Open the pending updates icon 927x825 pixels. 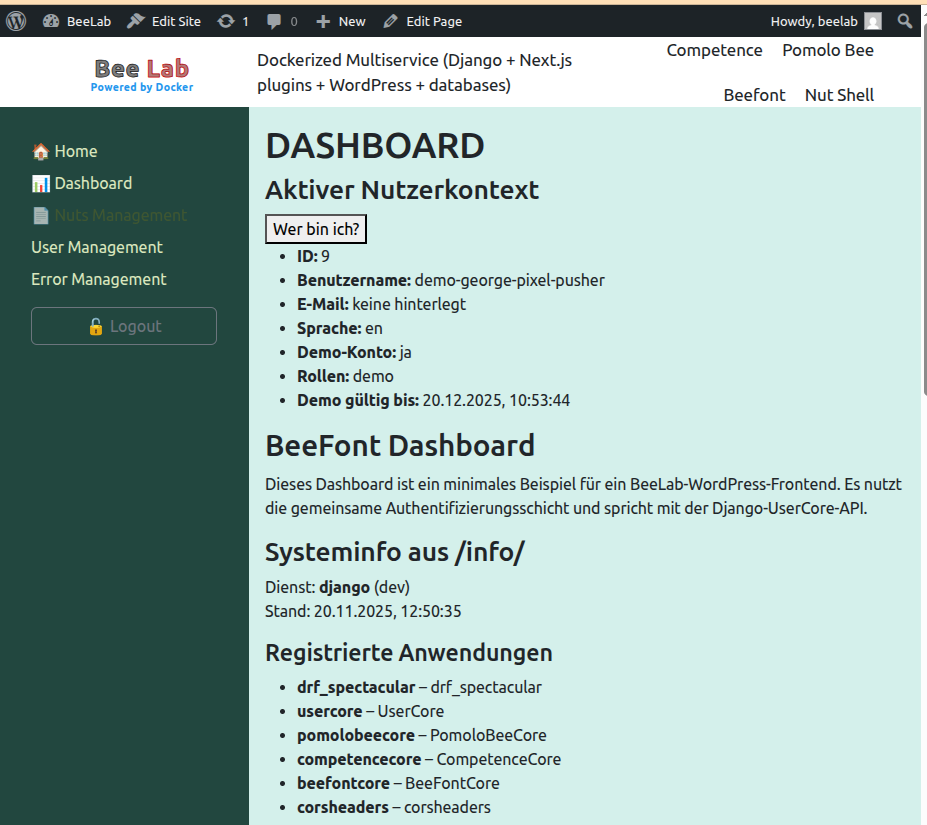click(x=226, y=21)
